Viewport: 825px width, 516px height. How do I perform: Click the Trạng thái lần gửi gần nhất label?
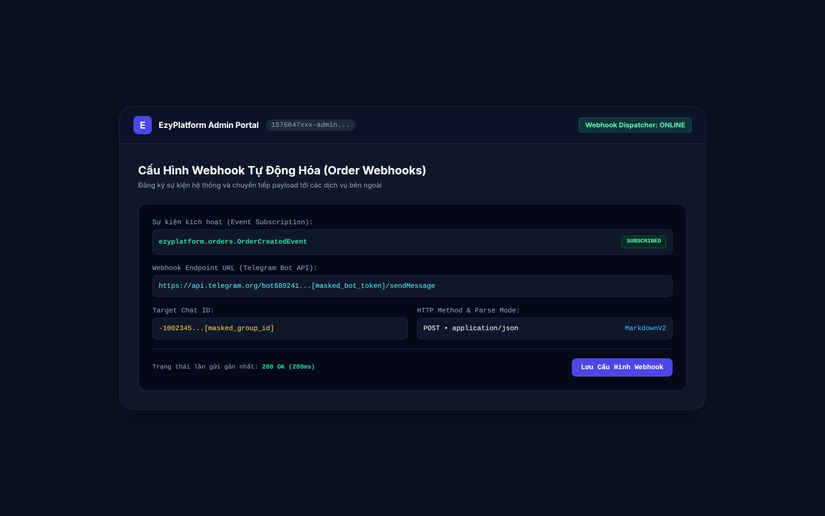tap(205, 367)
